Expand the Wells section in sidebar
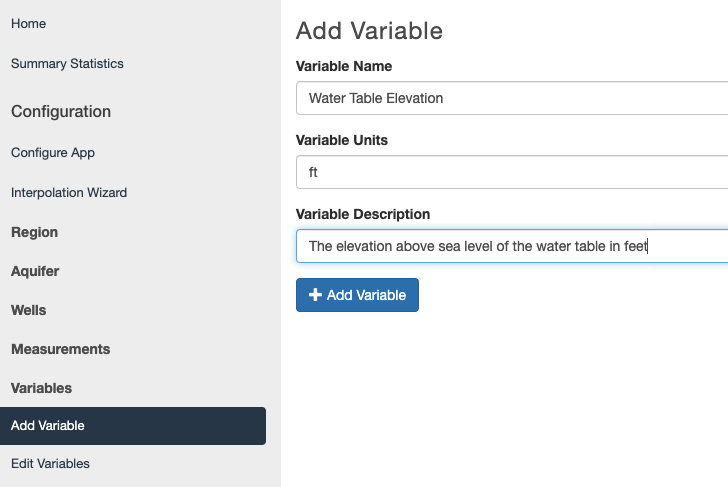 28,310
